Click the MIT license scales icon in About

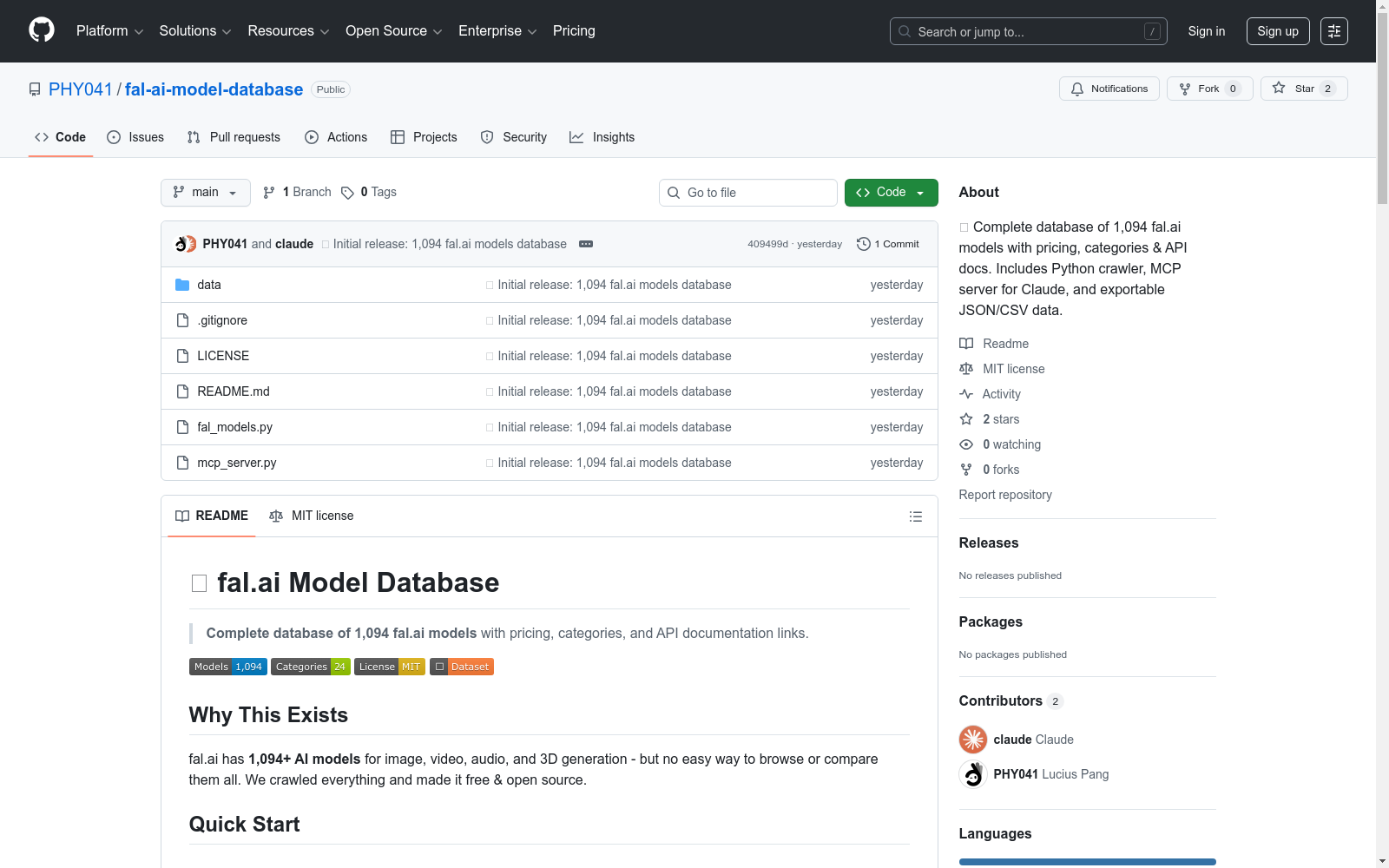pyautogui.click(x=966, y=369)
